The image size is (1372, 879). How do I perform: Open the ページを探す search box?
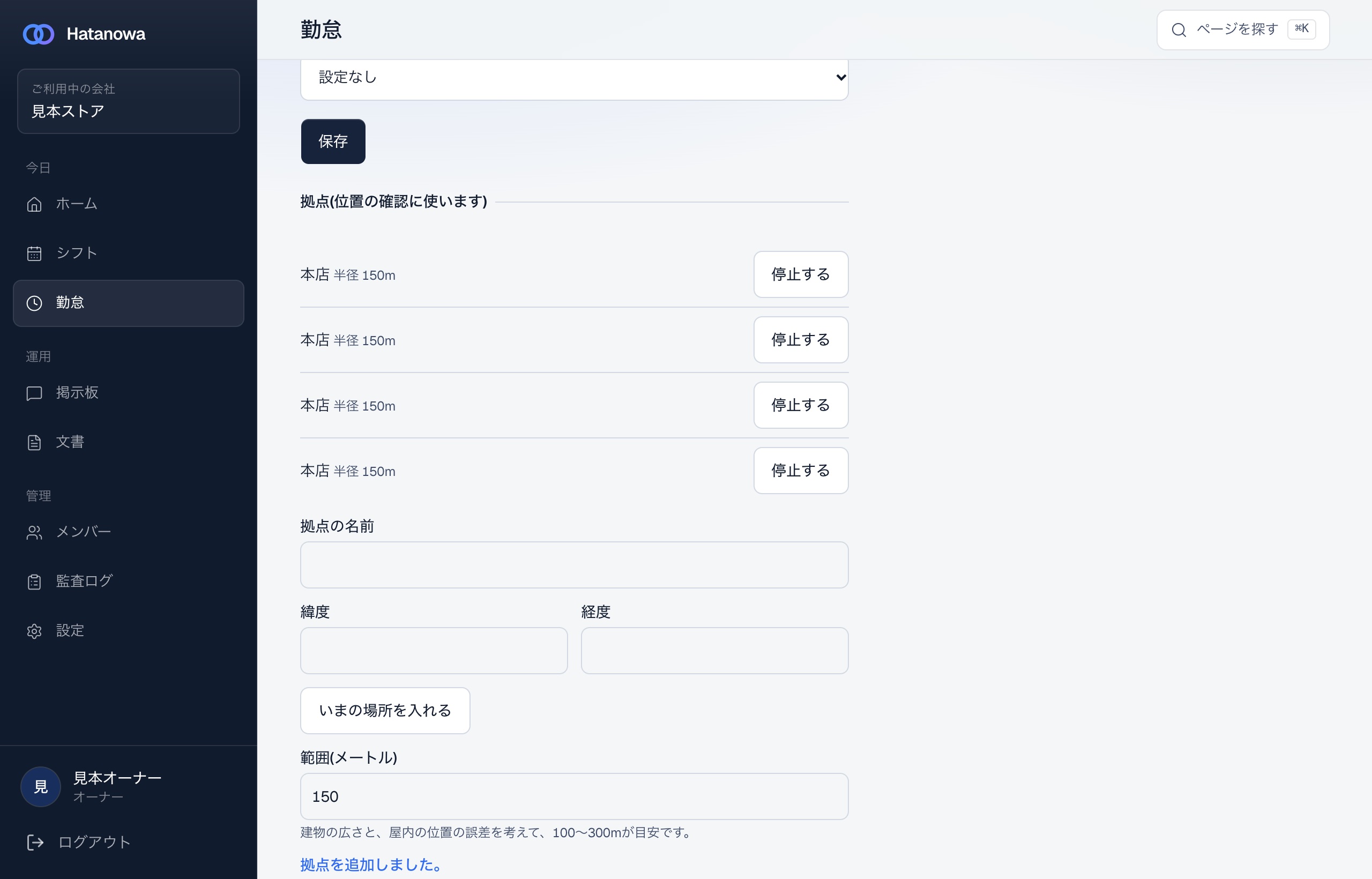1243,29
